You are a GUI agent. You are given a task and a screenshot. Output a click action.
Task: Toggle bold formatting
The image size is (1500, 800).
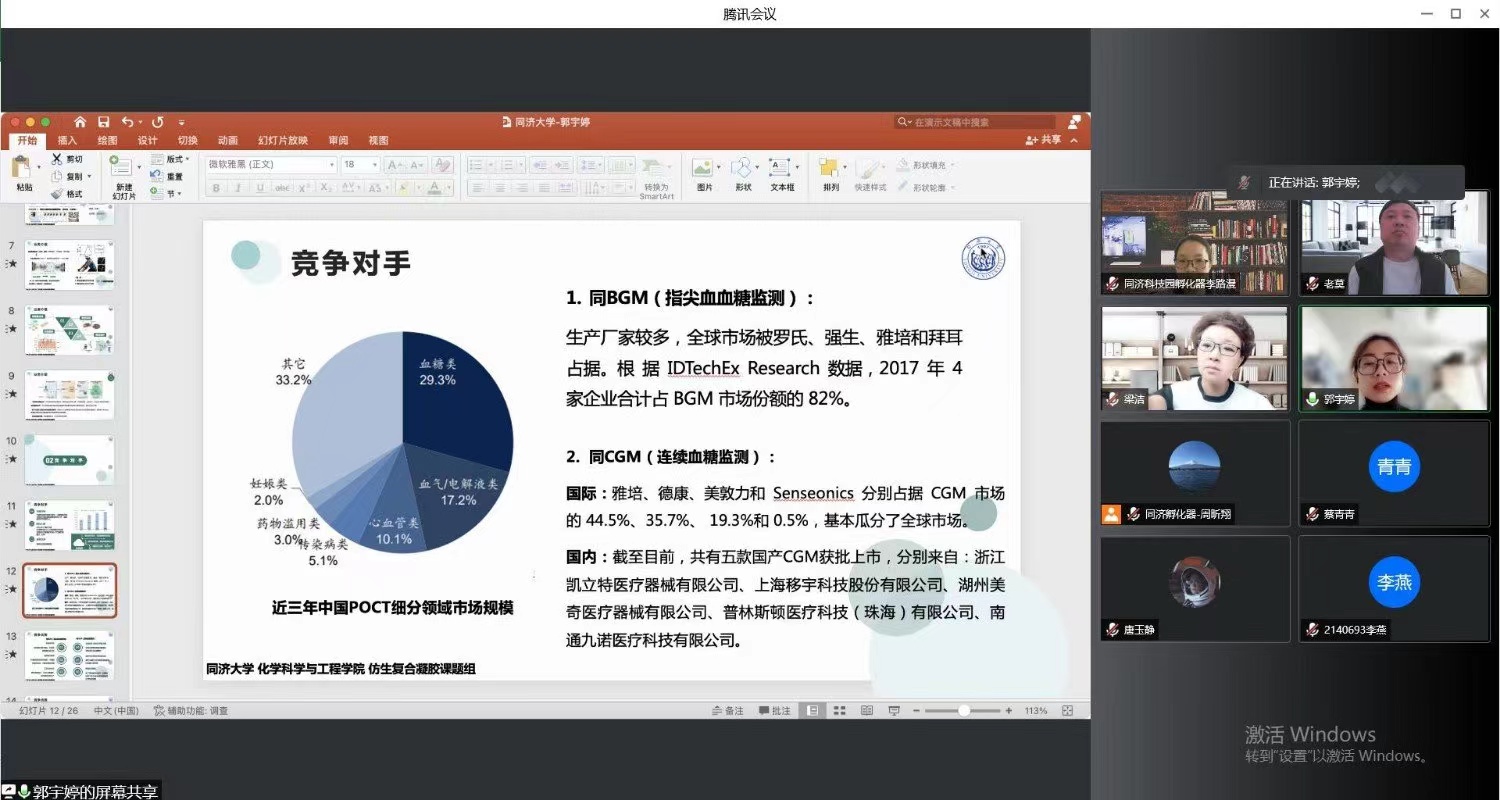216,188
